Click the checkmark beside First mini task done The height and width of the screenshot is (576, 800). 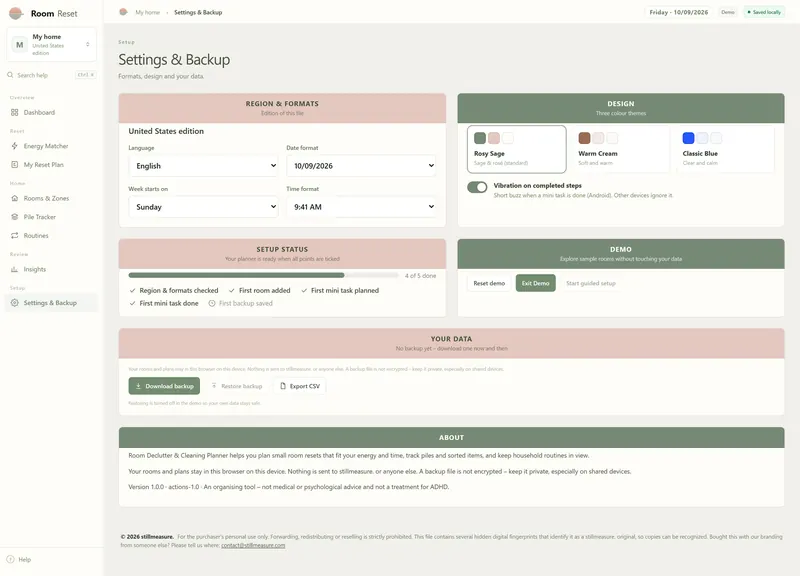tap(133, 303)
